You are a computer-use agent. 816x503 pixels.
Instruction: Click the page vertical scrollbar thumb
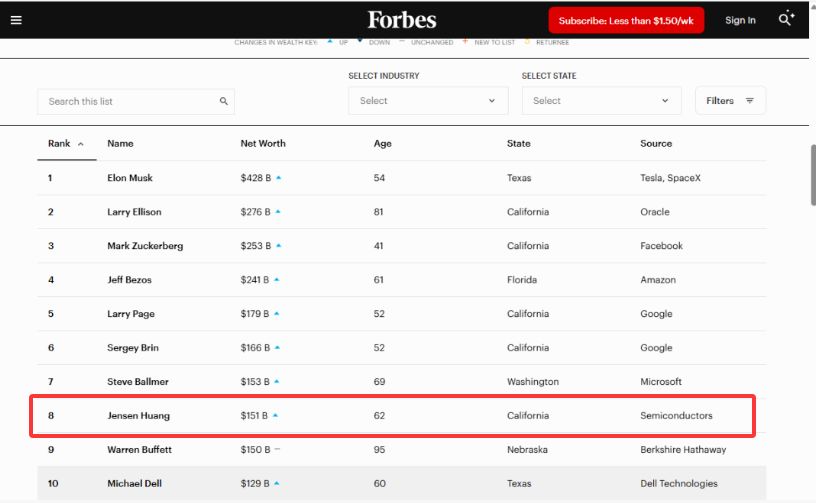click(811, 175)
